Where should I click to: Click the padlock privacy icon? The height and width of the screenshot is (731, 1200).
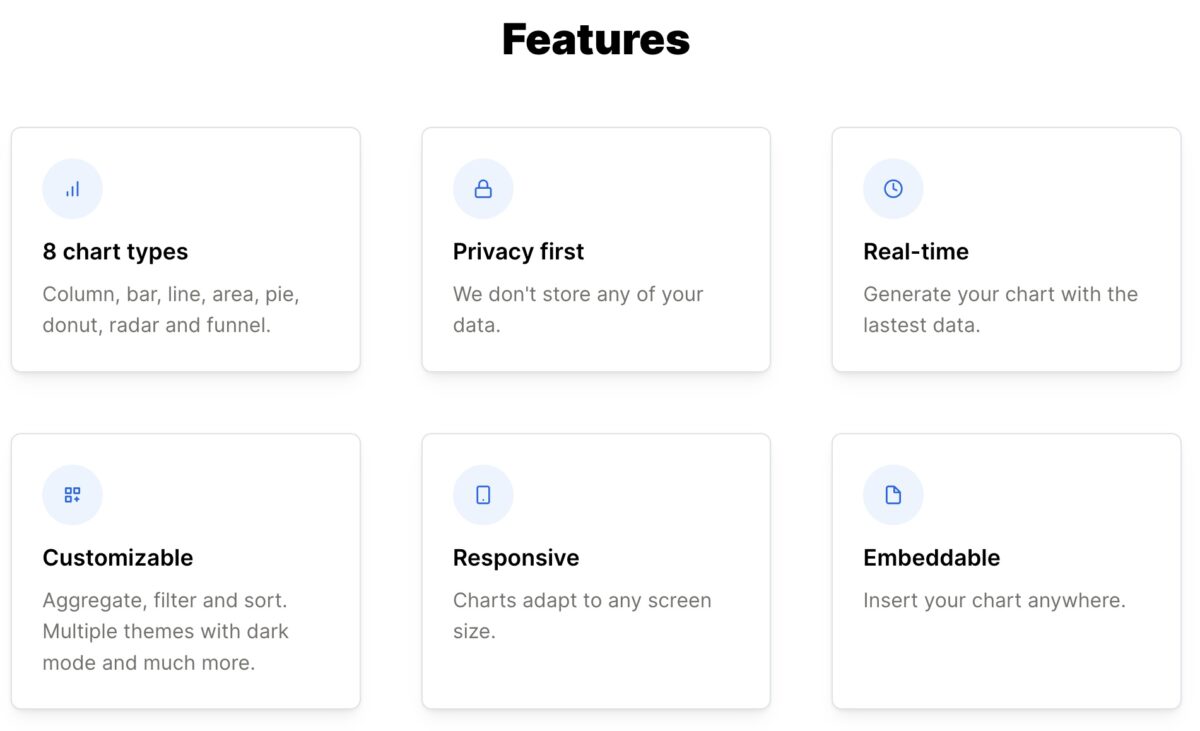tap(483, 189)
